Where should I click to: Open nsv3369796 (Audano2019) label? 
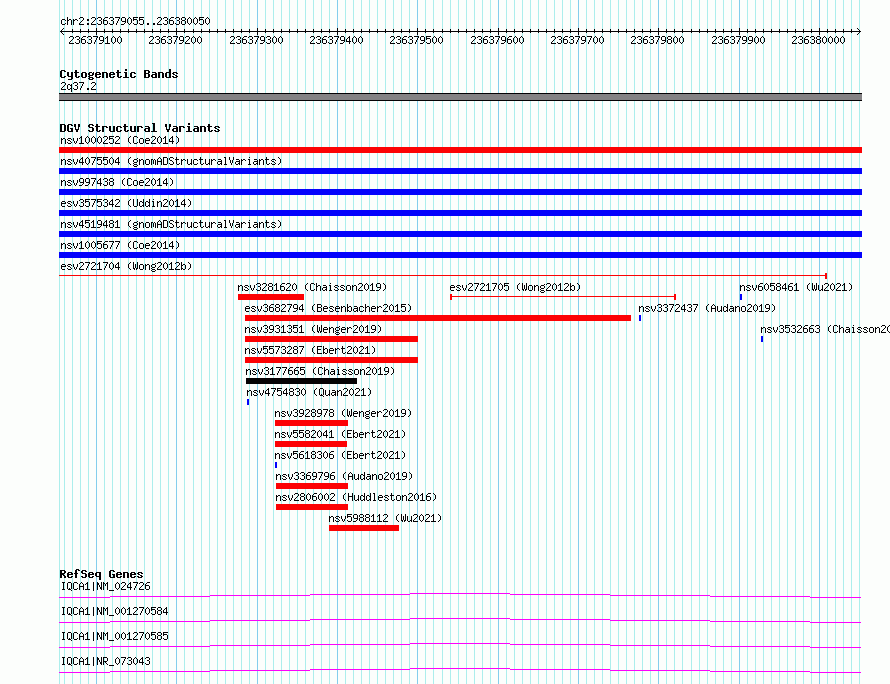pyautogui.click(x=344, y=476)
